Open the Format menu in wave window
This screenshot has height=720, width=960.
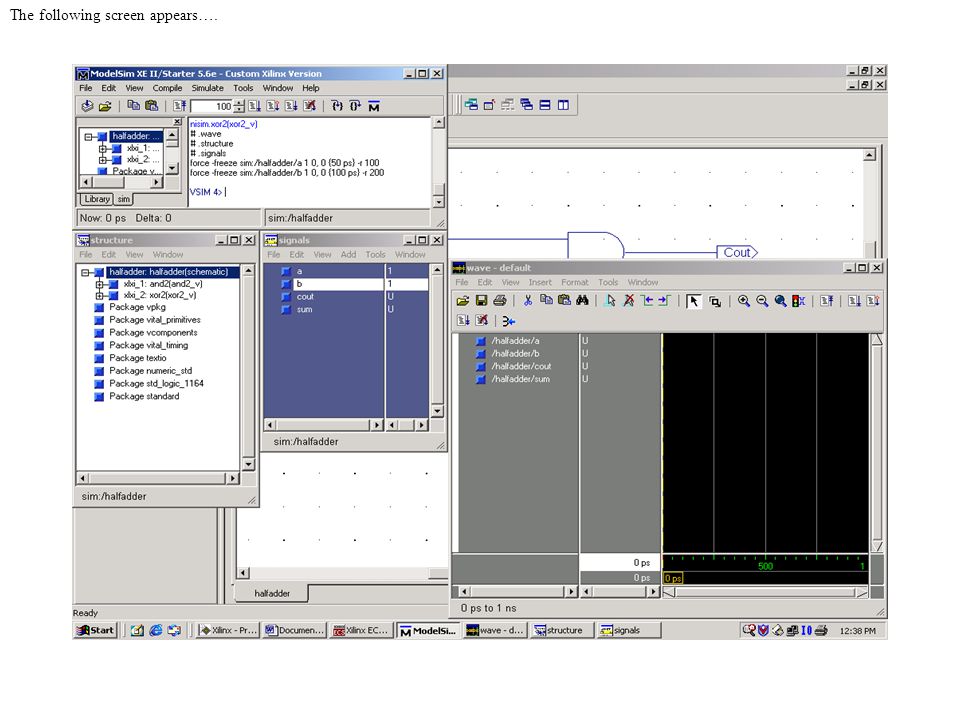(574, 282)
